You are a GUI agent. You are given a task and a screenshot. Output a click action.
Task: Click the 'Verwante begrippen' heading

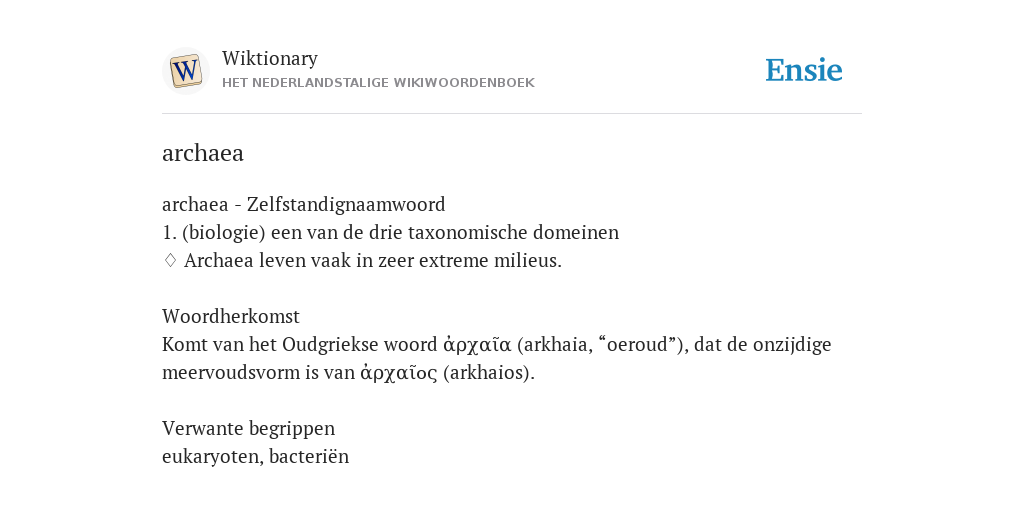click(248, 428)
